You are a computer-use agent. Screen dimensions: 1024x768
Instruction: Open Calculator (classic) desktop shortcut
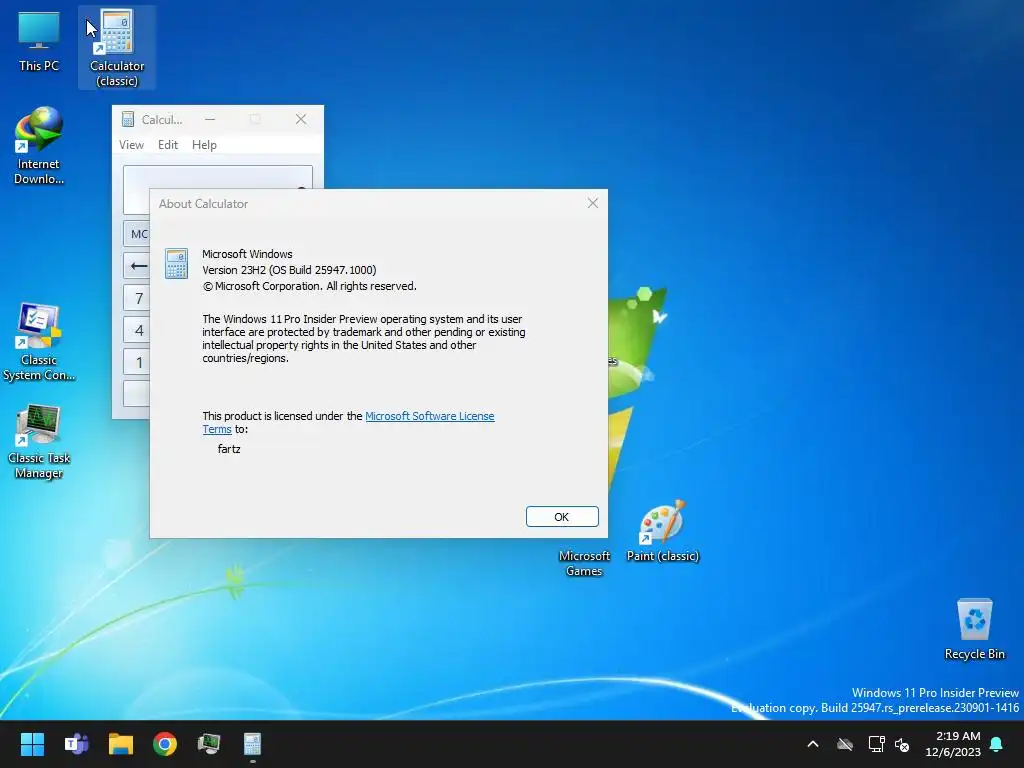[x=117, y=47]
